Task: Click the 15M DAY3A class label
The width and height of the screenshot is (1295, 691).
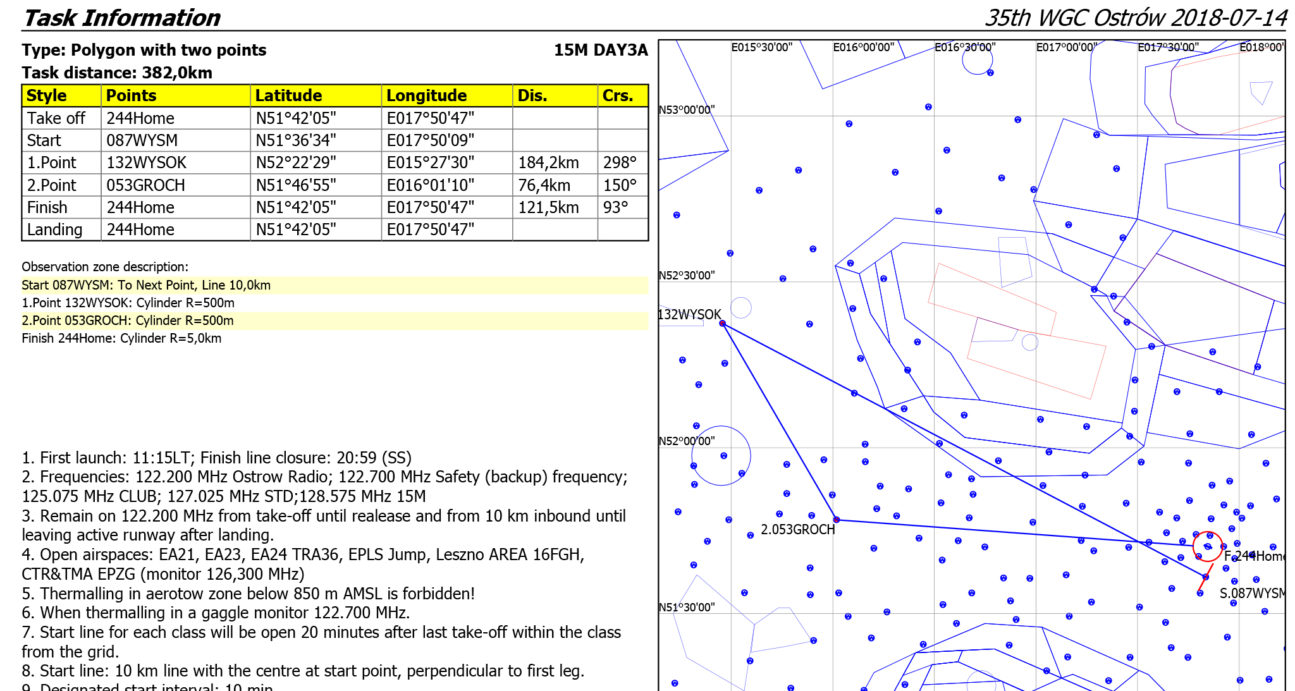Action: [x=600, y=50]
